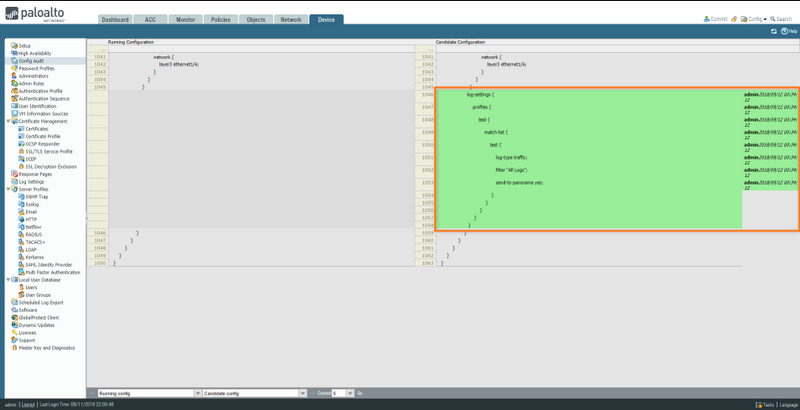Collapse the Certificate Management tree node
800x410 pixels.
(x=8, y=121)
